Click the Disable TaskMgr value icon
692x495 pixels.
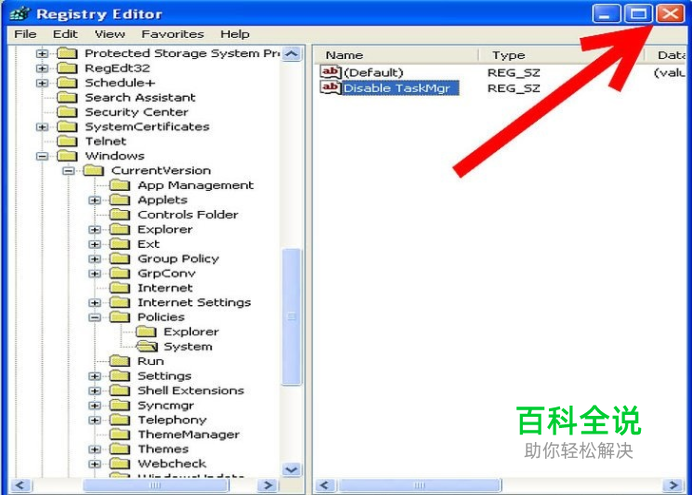coord(331,87)
